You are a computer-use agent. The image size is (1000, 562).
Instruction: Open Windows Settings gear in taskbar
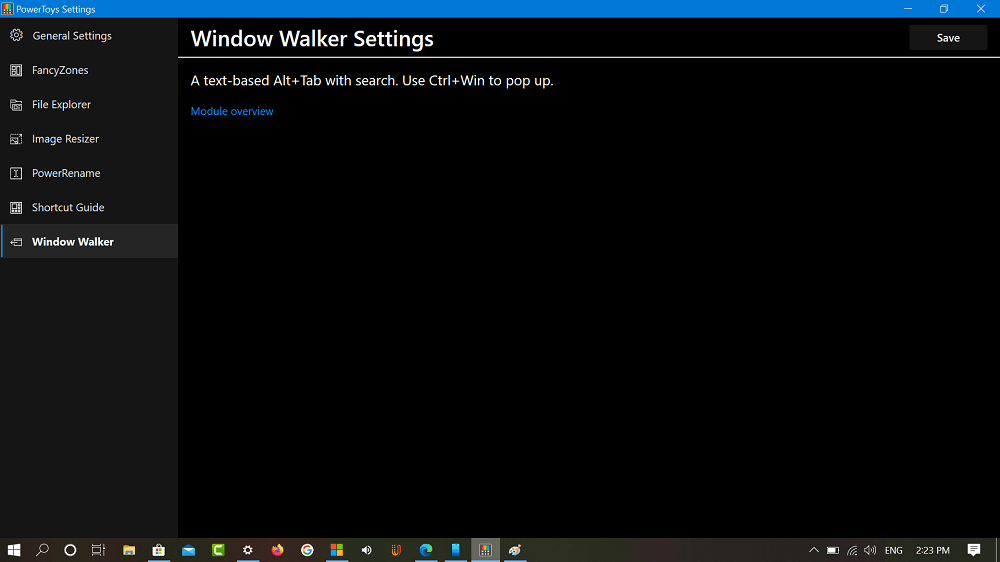click(247, 550)
